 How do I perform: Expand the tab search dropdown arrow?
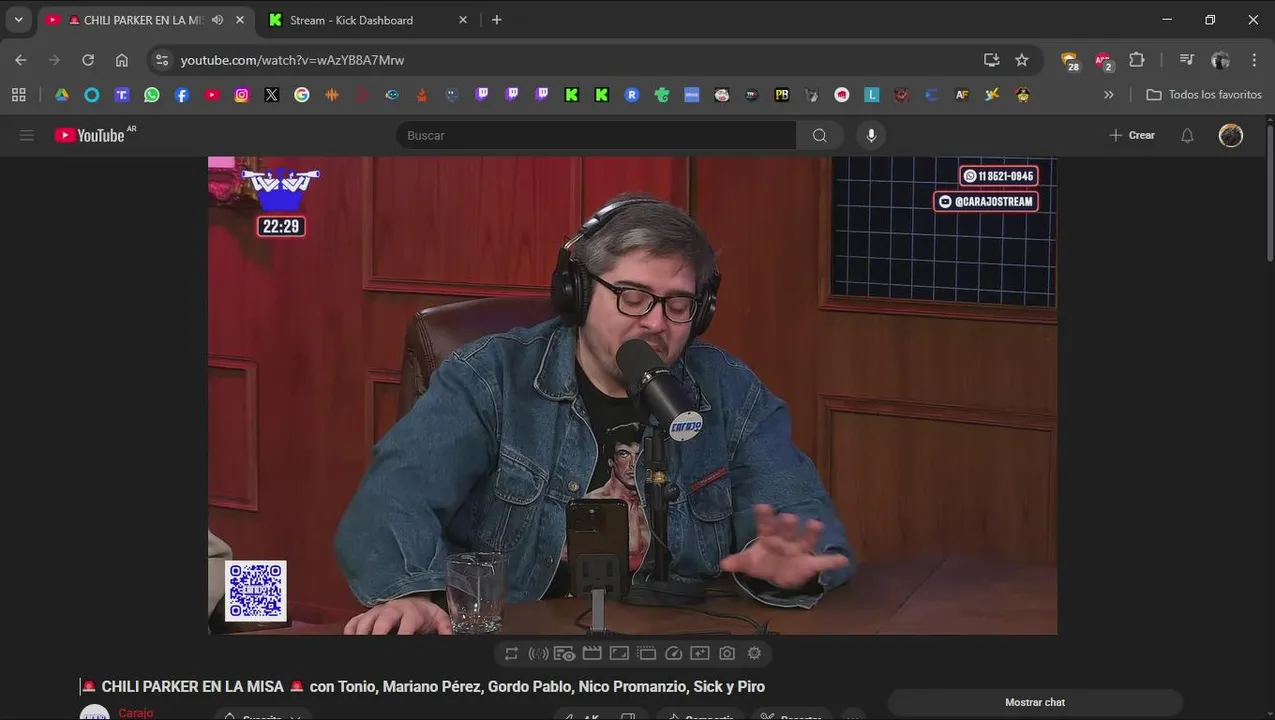pos(18,20)
